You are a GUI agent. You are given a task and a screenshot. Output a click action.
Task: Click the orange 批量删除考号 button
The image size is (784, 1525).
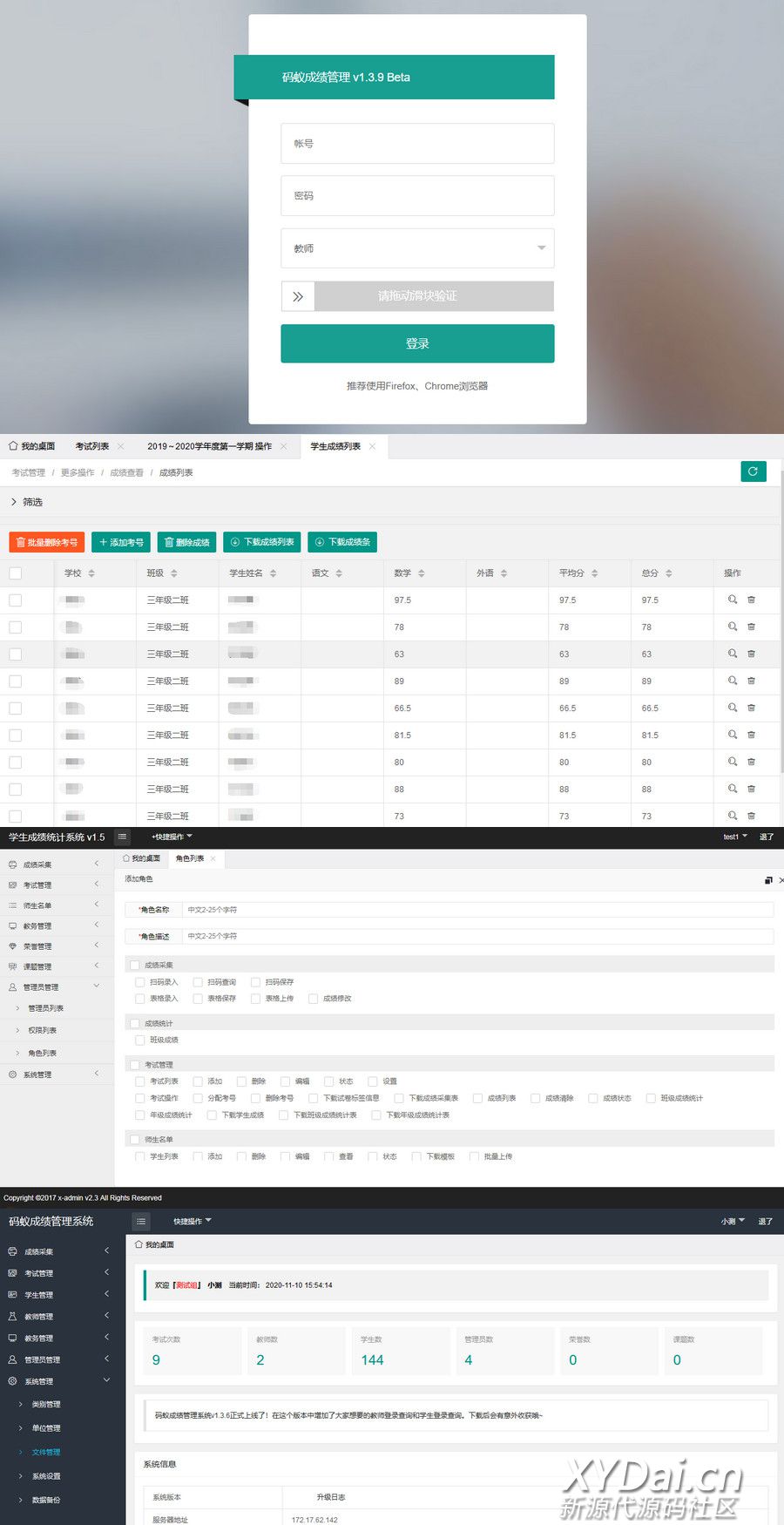click(47, 542)
